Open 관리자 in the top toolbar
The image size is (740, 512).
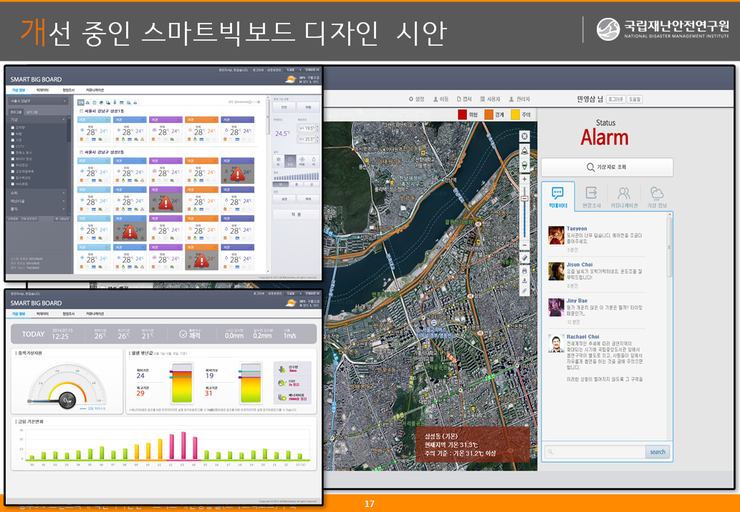coord(518,99)
